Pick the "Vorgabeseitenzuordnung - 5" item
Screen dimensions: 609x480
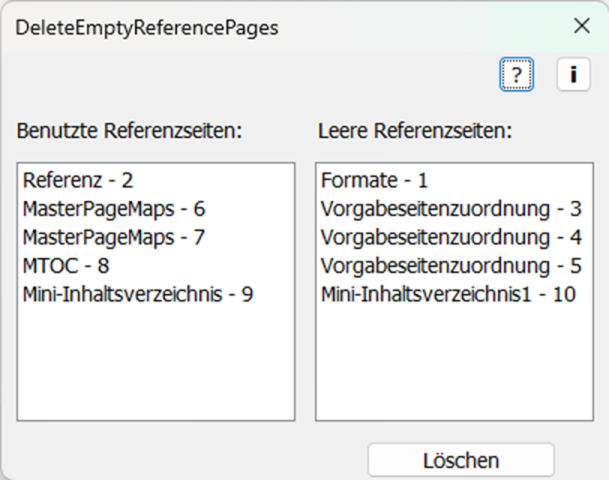click(451, 266)
